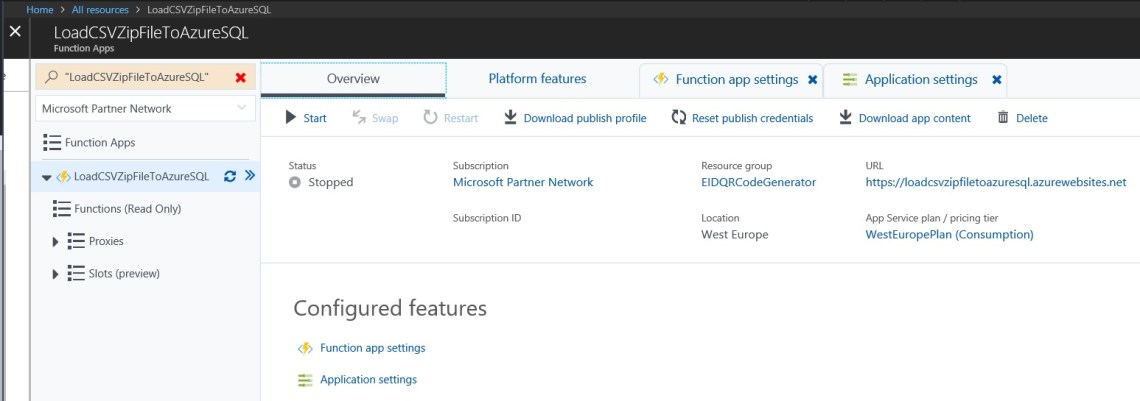This screenshot has height=401, width=1140.
Task: Click the Configured features Application settings icon
Action: pos(305,380)
